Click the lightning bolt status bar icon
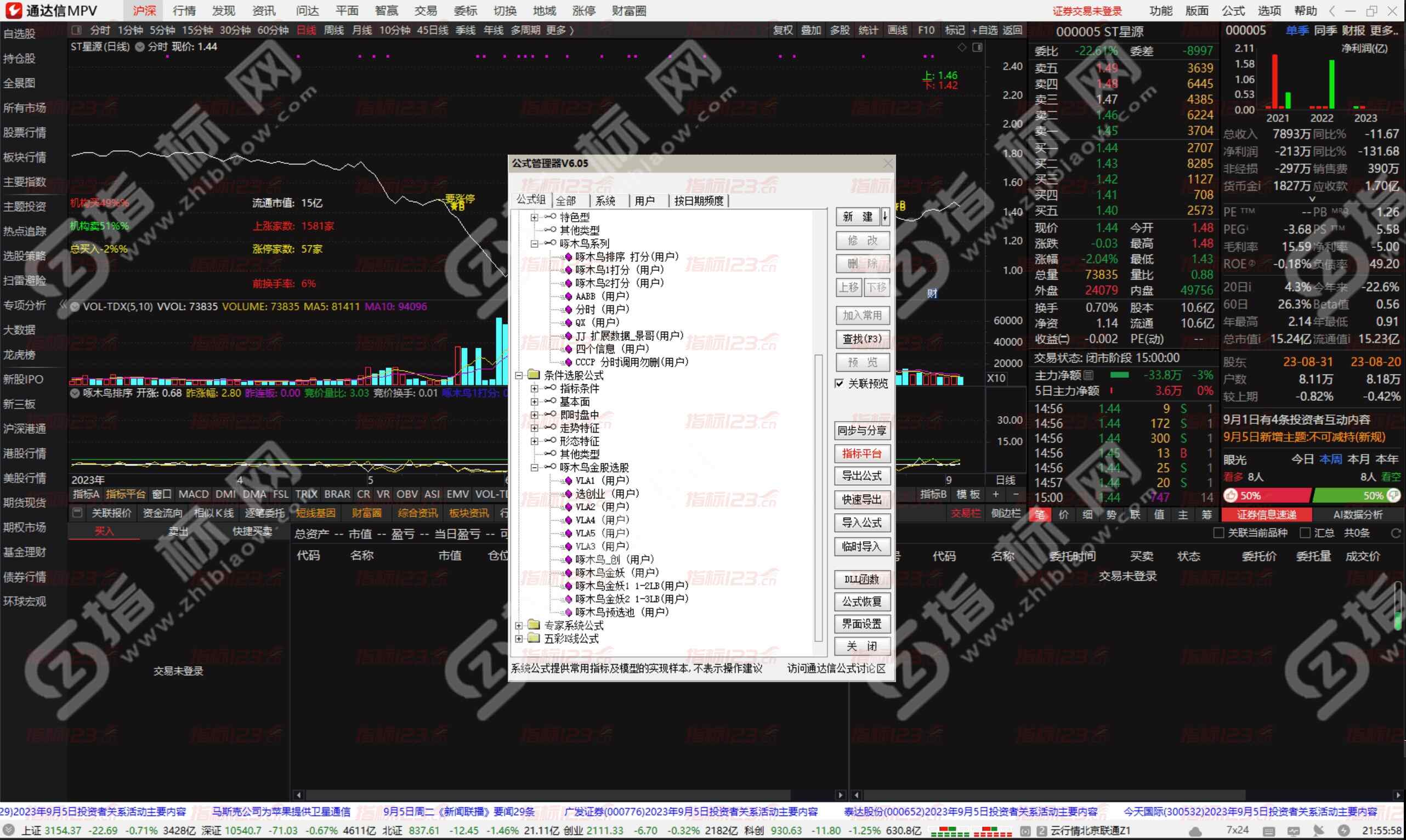This screenshot has width=1406, height=840. (x=1343, y=831)
